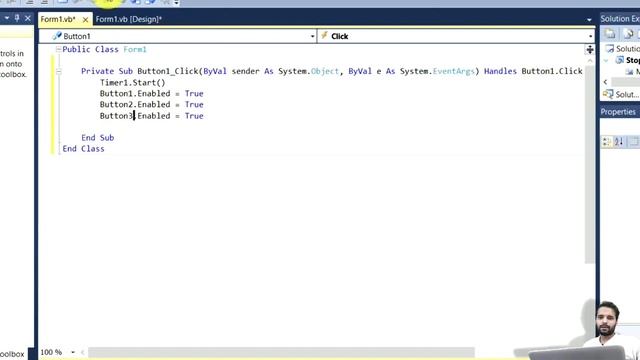640x360 pixels.
Task: Collapse the Button1_Click Sub outline
Action: 59,71
